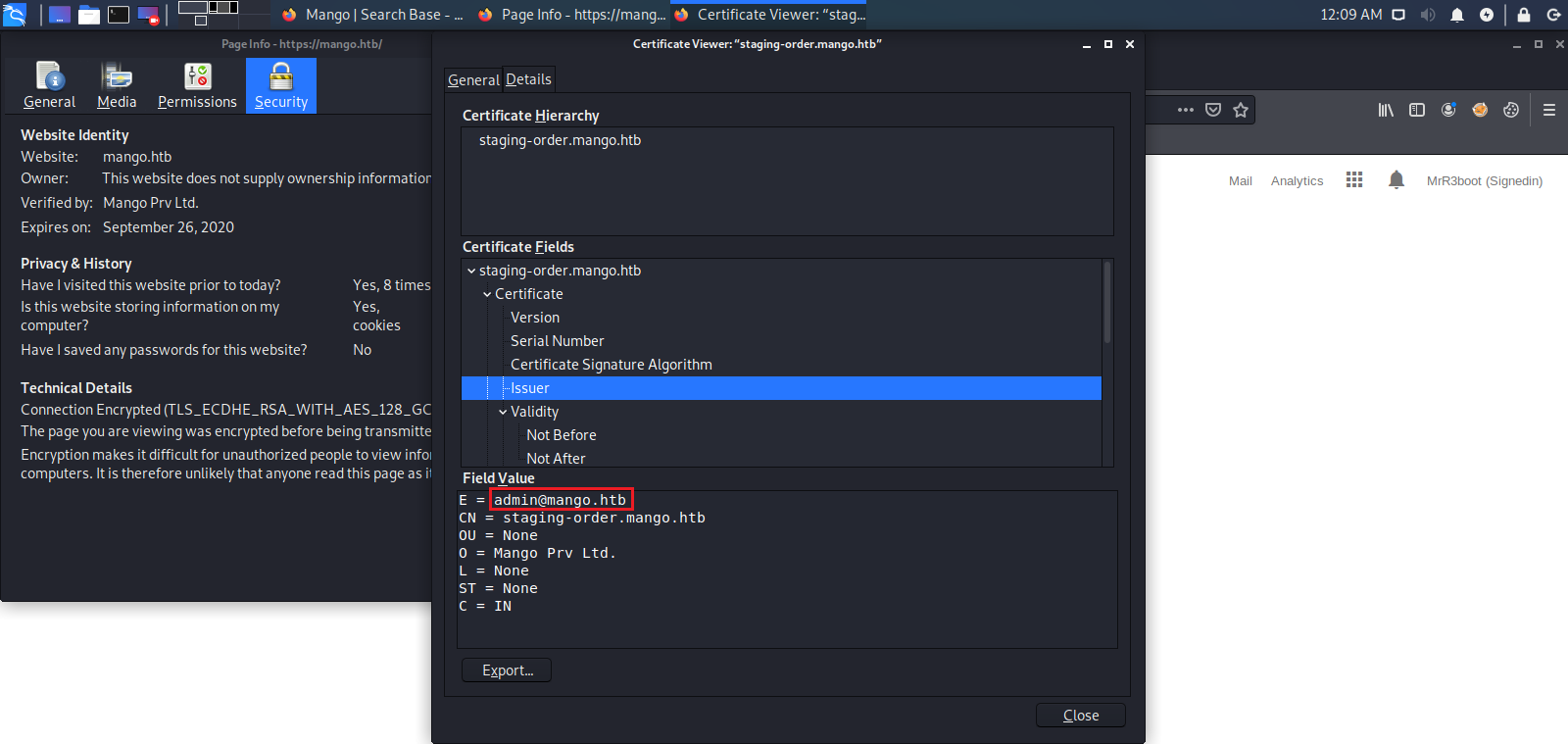Save page to Pocket icon
This screenshot has height=744, width=1568.
[1213, 110]
